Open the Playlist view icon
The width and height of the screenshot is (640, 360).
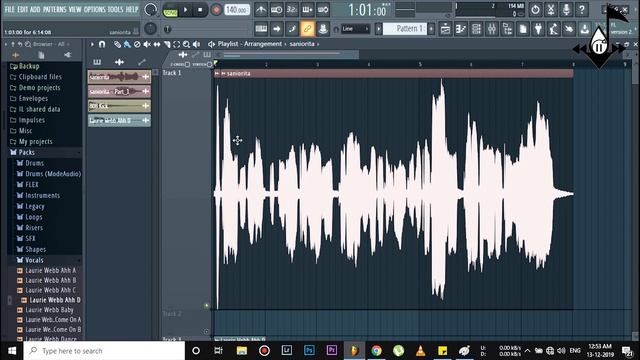click(445, 29)
